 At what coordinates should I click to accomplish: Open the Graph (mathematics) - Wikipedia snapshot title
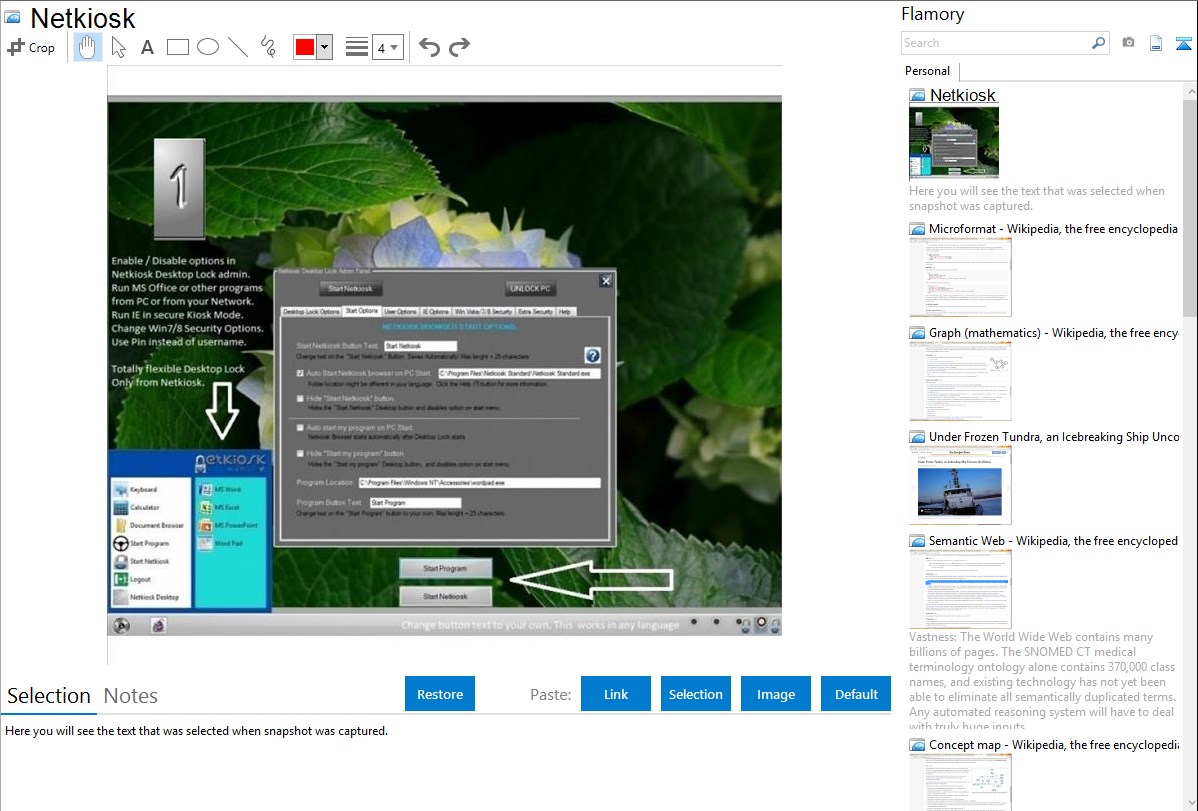pyautogui.click(x=1053, y=333)
